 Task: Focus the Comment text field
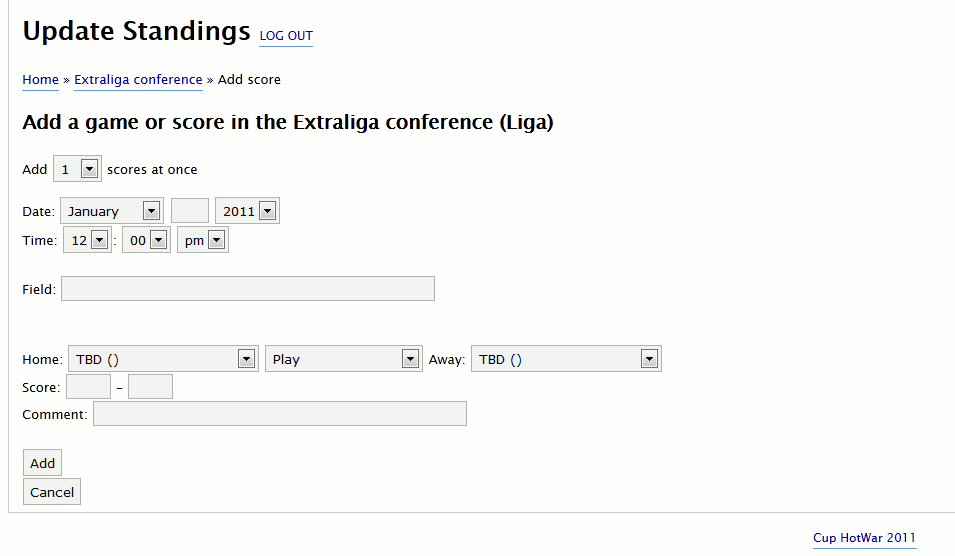tap(280, 414)
